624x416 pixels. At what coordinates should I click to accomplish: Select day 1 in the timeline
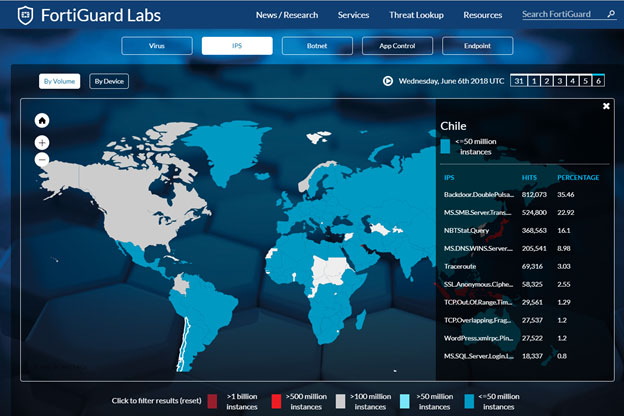534,81
